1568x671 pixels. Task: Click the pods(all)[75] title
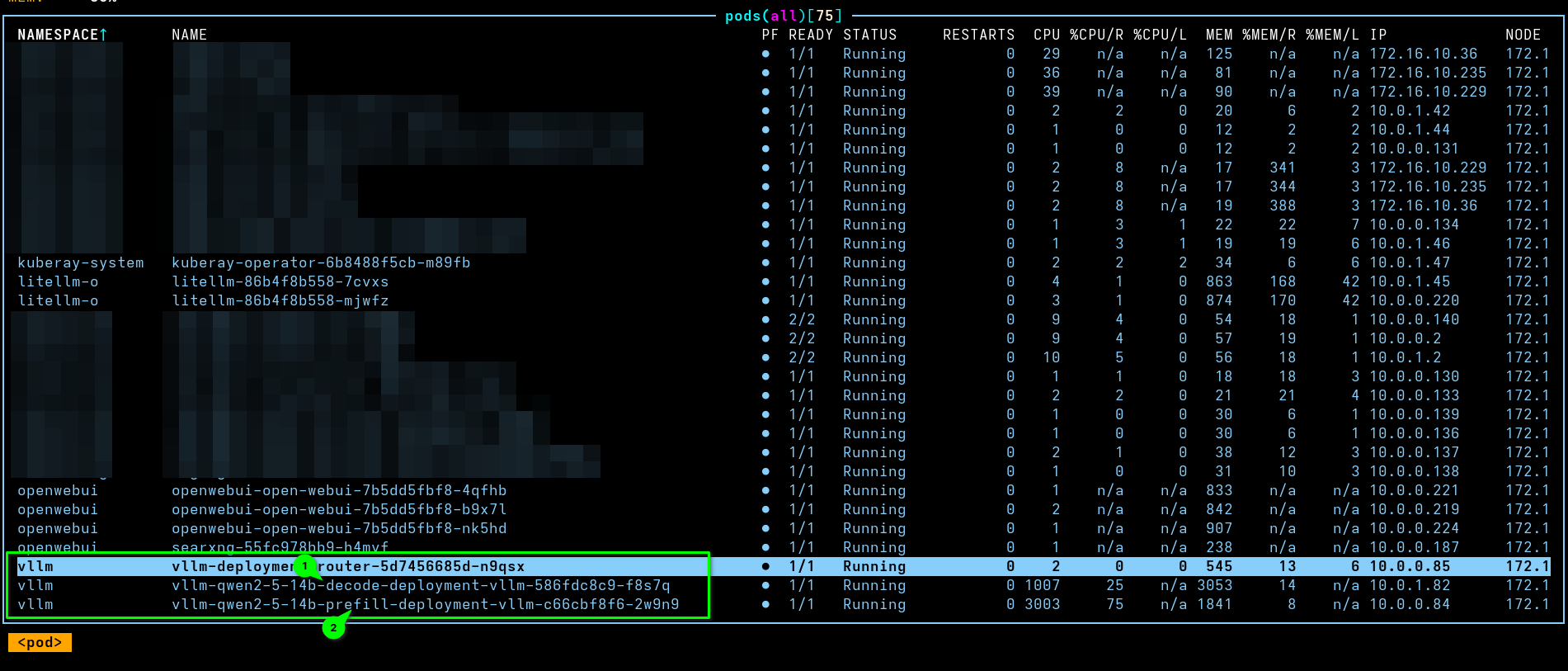(784, 16)
